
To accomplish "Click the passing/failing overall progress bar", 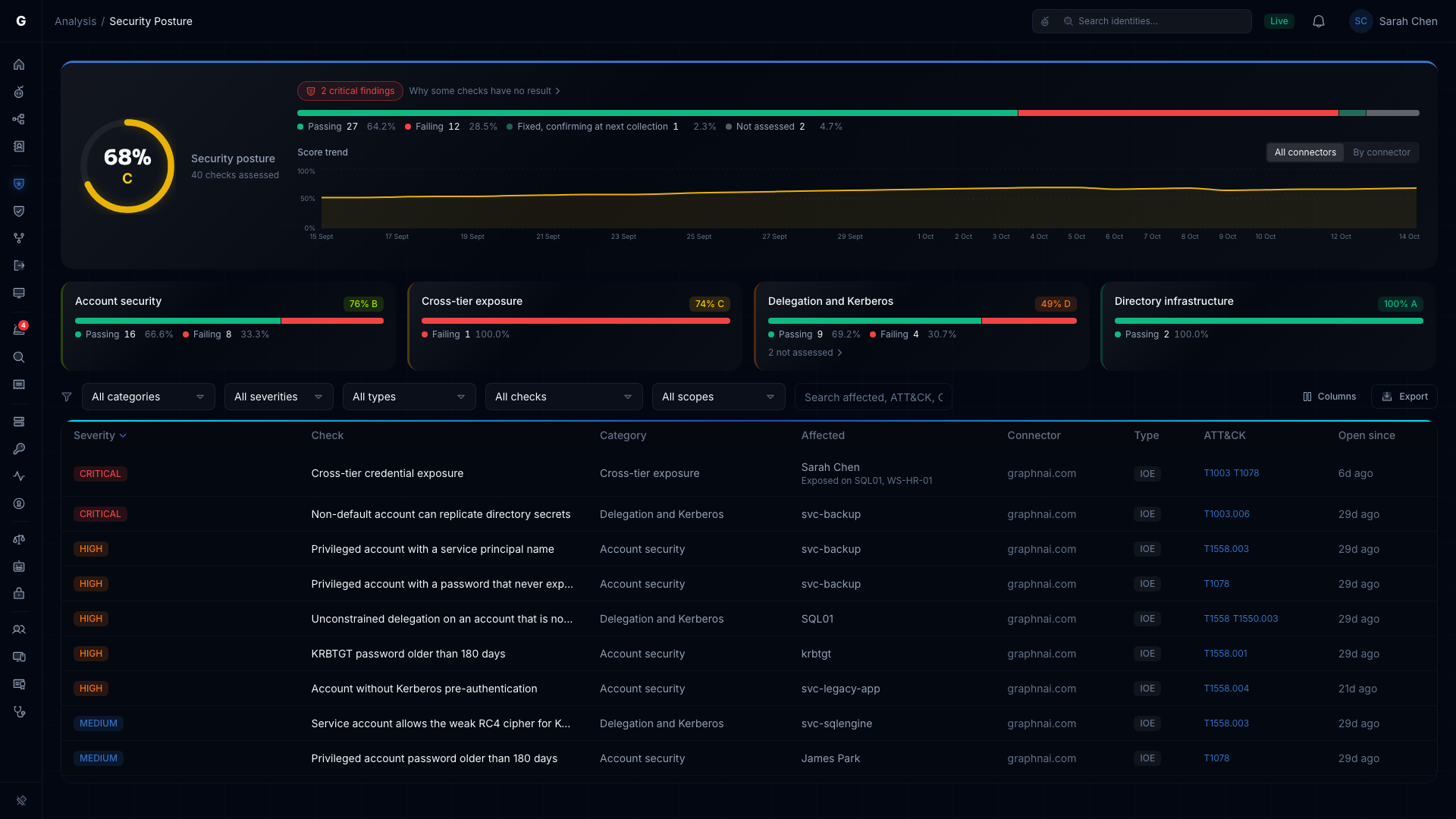I will click(858, 113).
